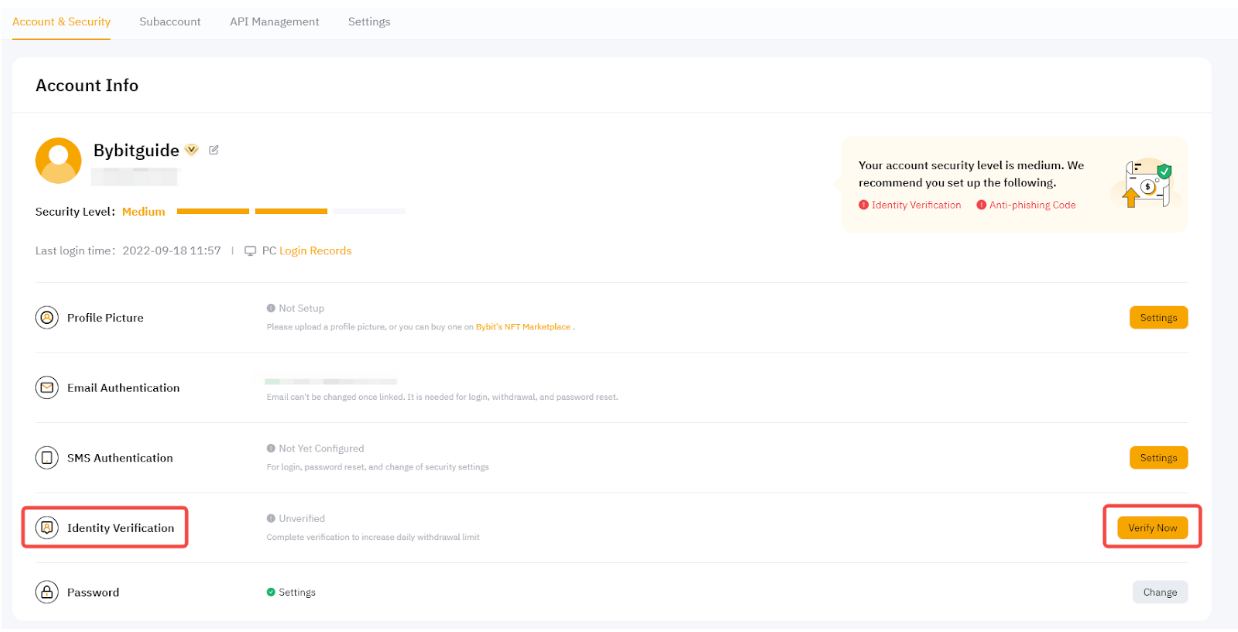The width and height of the screenshot is (1238, 632).
Task: Click the SMS Authentication phone icon
Action: (x=46, y=458)
